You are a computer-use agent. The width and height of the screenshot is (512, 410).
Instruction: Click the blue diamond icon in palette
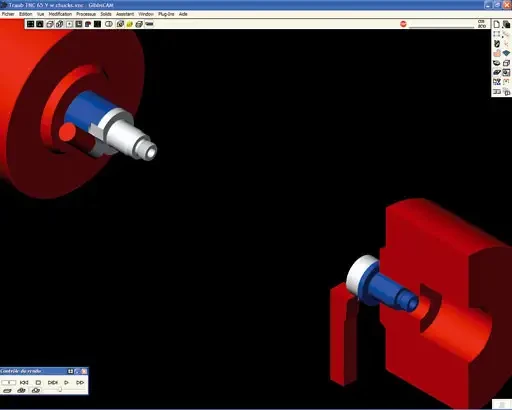point(506,53)
